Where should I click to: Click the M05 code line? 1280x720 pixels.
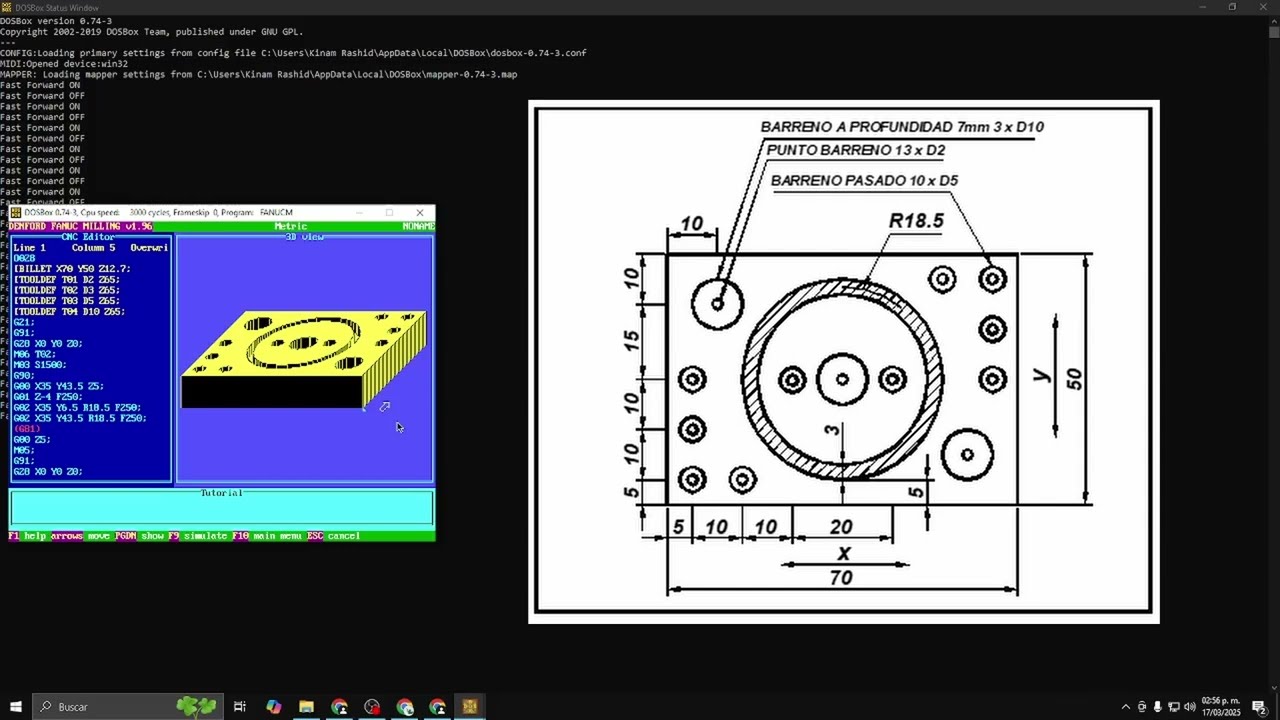(24, 450)
